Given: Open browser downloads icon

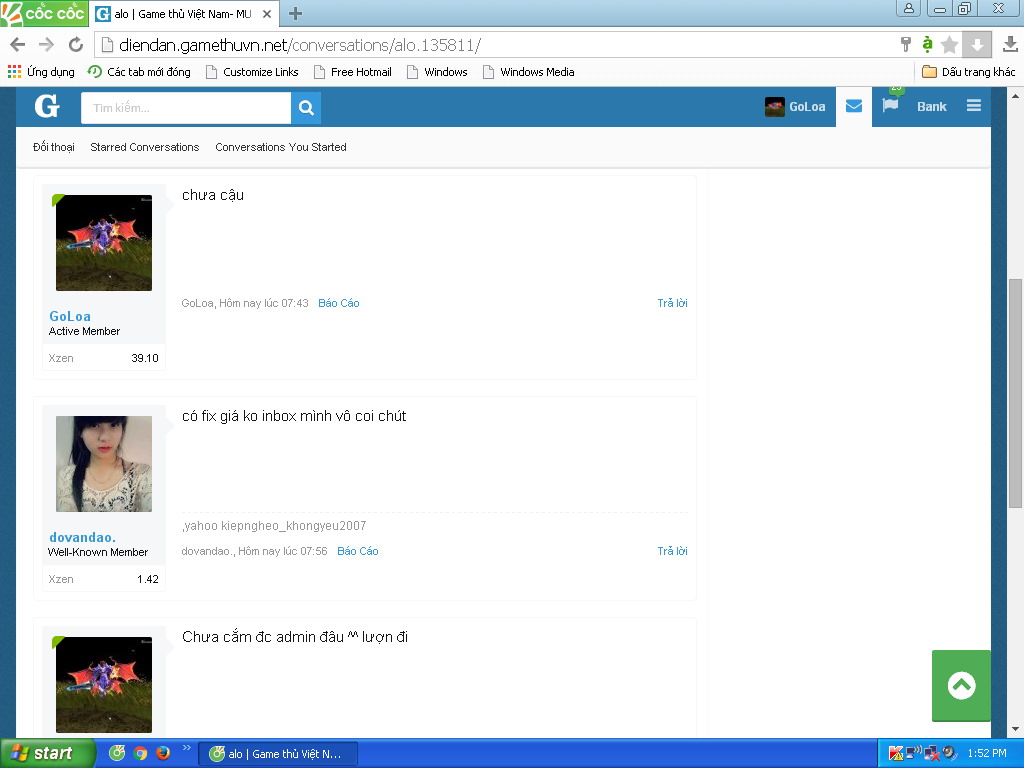Looking at the screenshot, I should click(x=1010, y=44).
